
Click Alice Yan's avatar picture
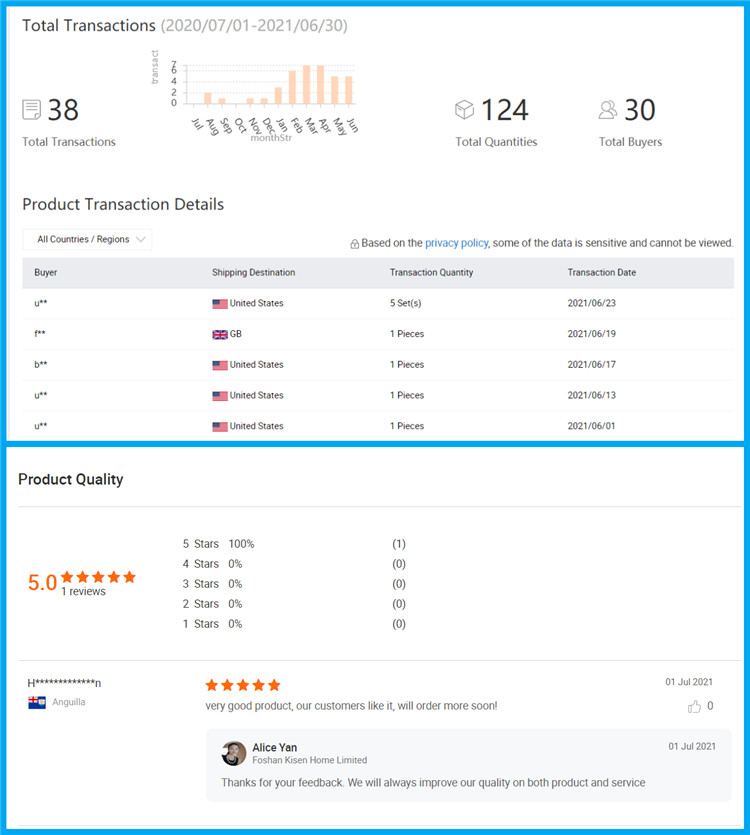(234, 753)
